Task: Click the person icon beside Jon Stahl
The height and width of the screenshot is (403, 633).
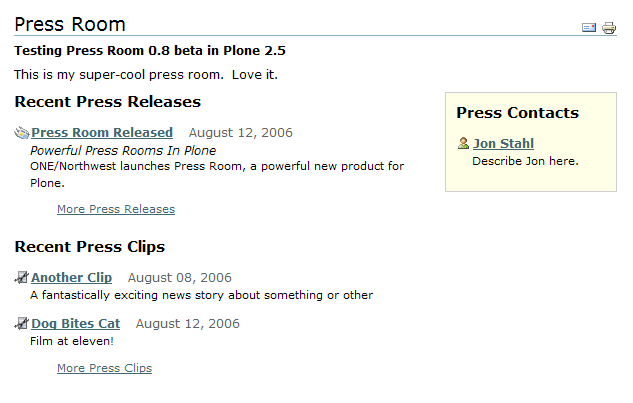Action: (463, 144)
